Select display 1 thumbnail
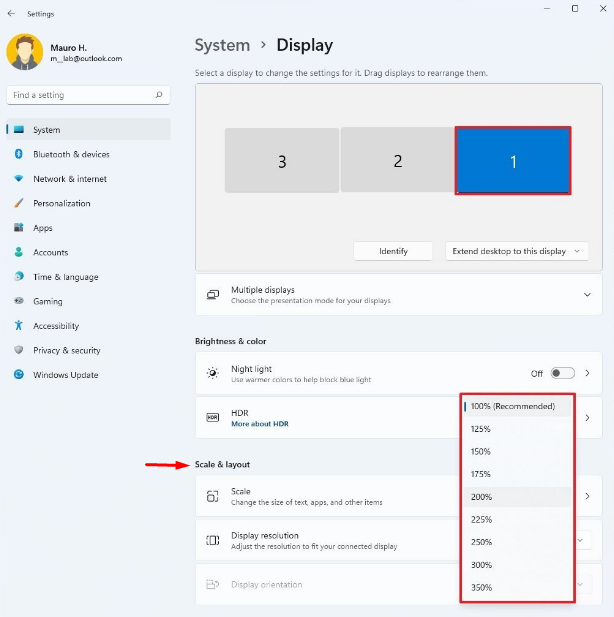 click(x=513, y=161)
